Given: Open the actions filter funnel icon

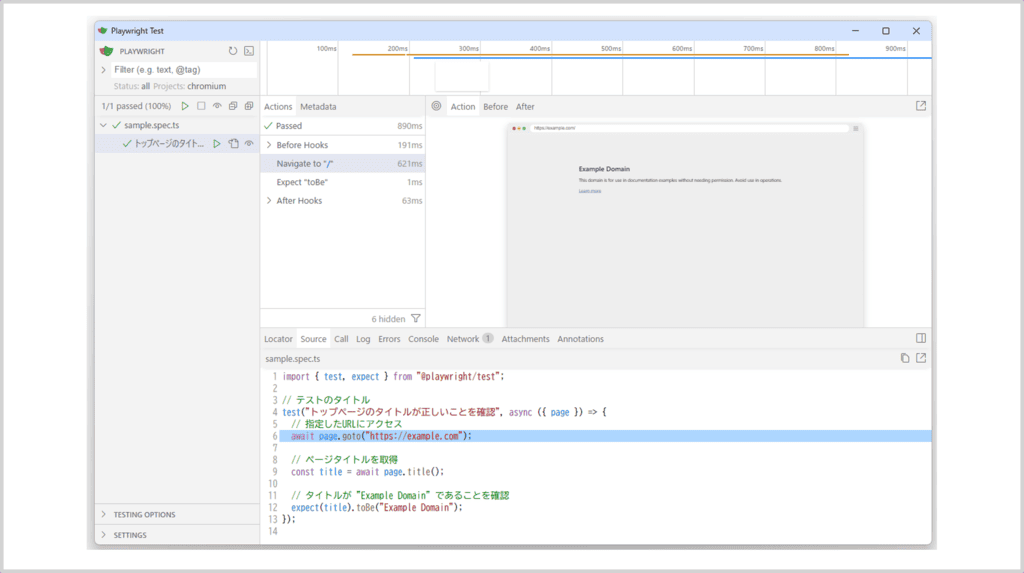Looking at the screenshot, I should point(416,319).
